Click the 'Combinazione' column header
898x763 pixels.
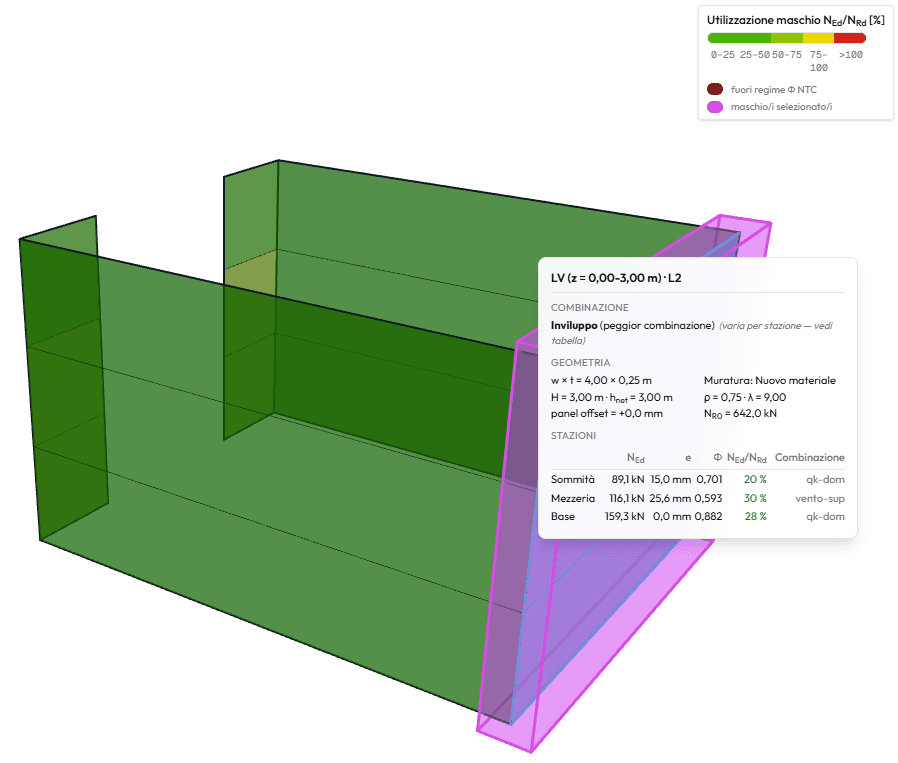pos(810,458)
